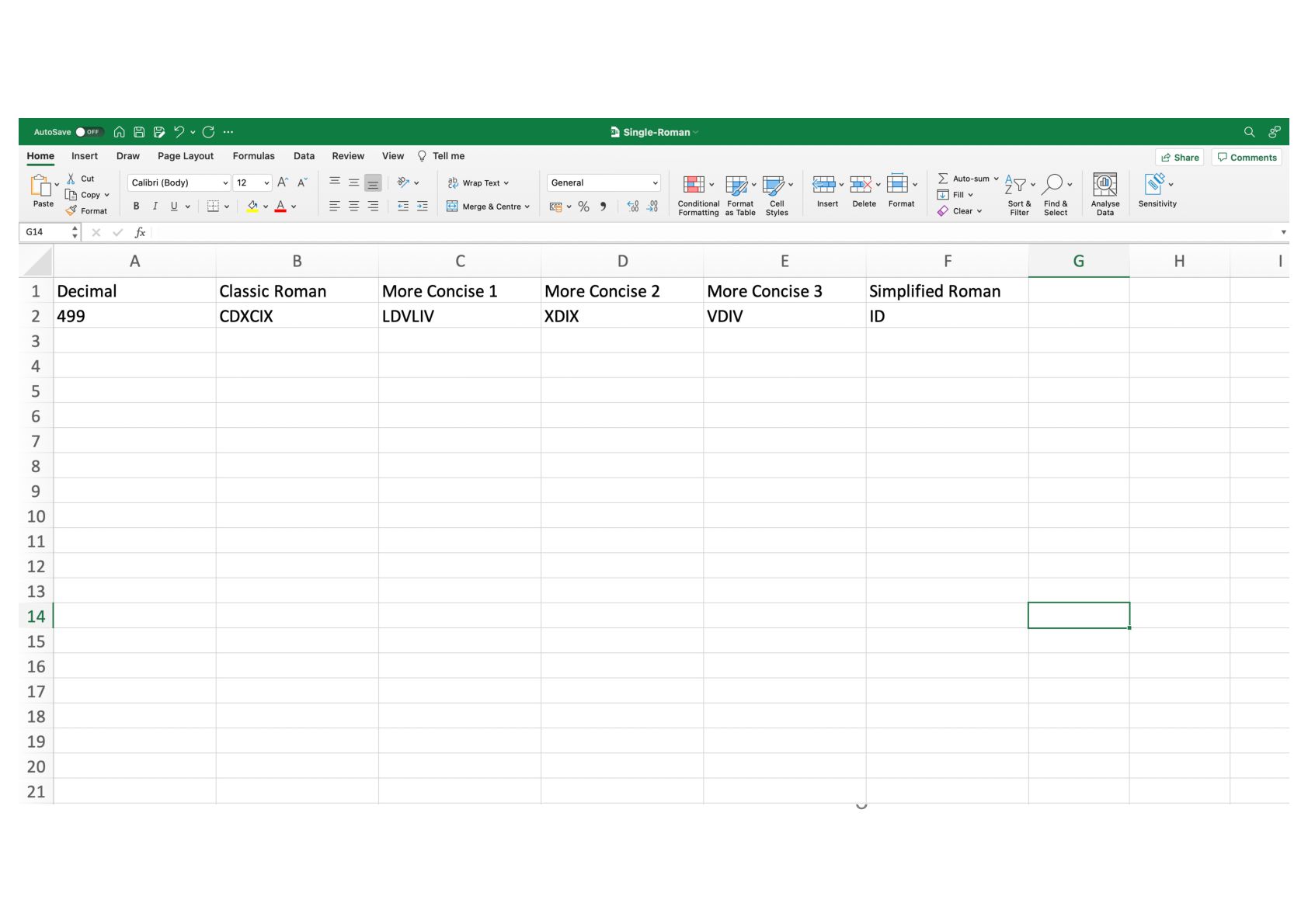
Task: Expand the General number format dropdown
Action: click(x=655, y=183)
